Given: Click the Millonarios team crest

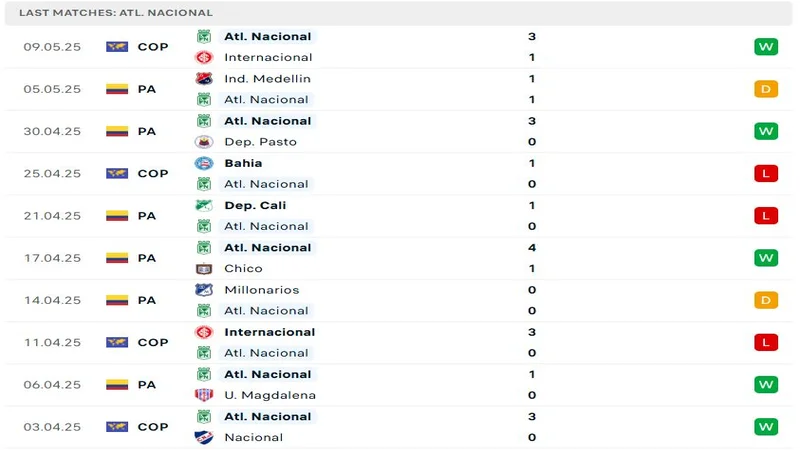Looking at the screenshot, I should pos(204,290).
